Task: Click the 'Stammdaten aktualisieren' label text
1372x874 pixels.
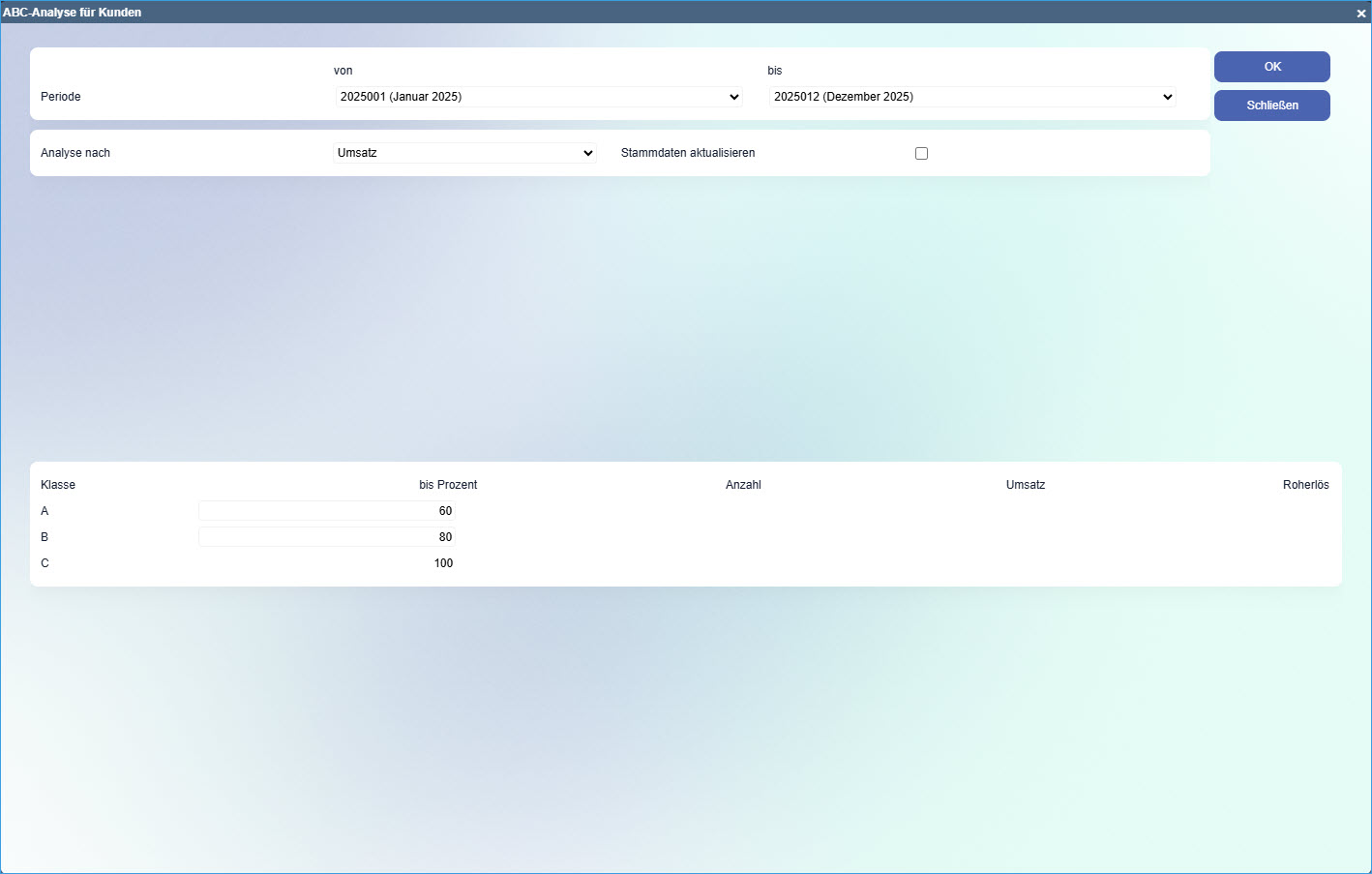Action: [x=687, y=153]
